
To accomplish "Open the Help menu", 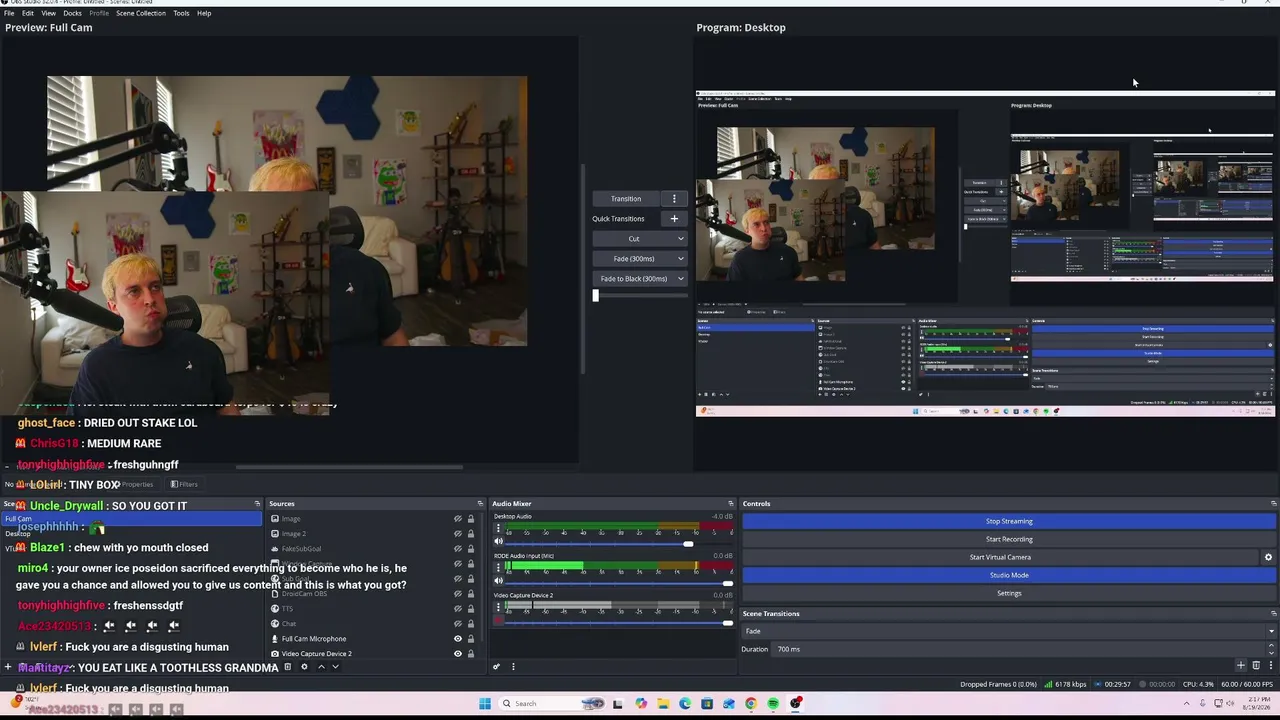I will (x=204, y=13).
